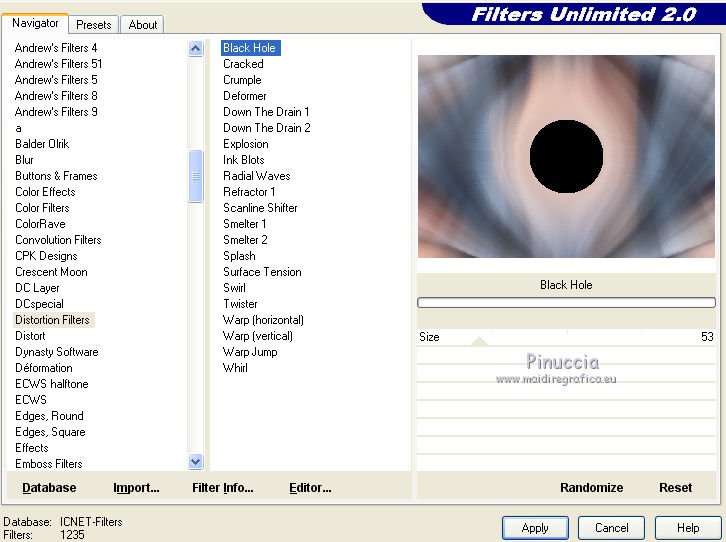Cancel the Filters Unlimited dialog
726x542 pixels.
tap(611, 528)
